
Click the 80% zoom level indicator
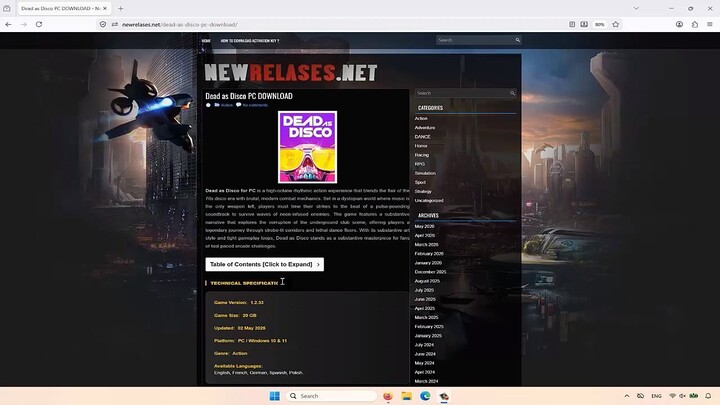point(600,24)
